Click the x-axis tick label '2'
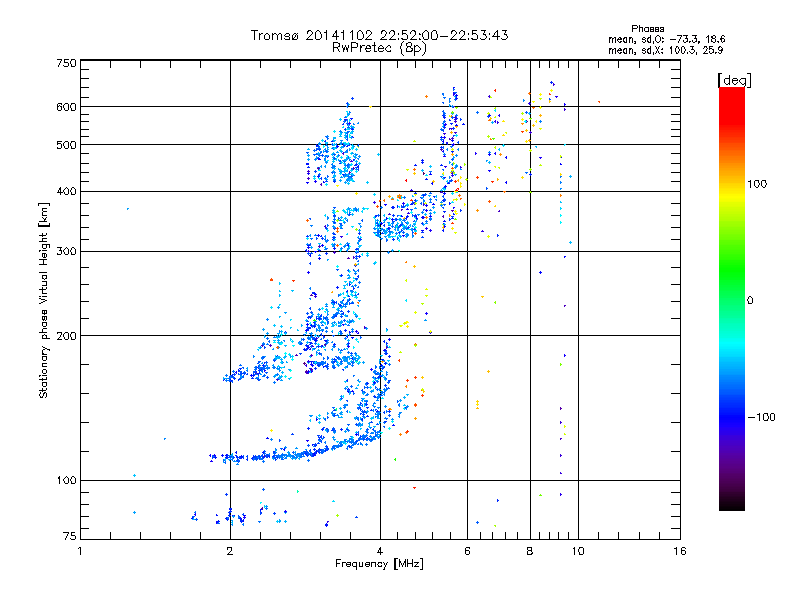This screenshot has width=800, height=600. (x=230, y=551)
